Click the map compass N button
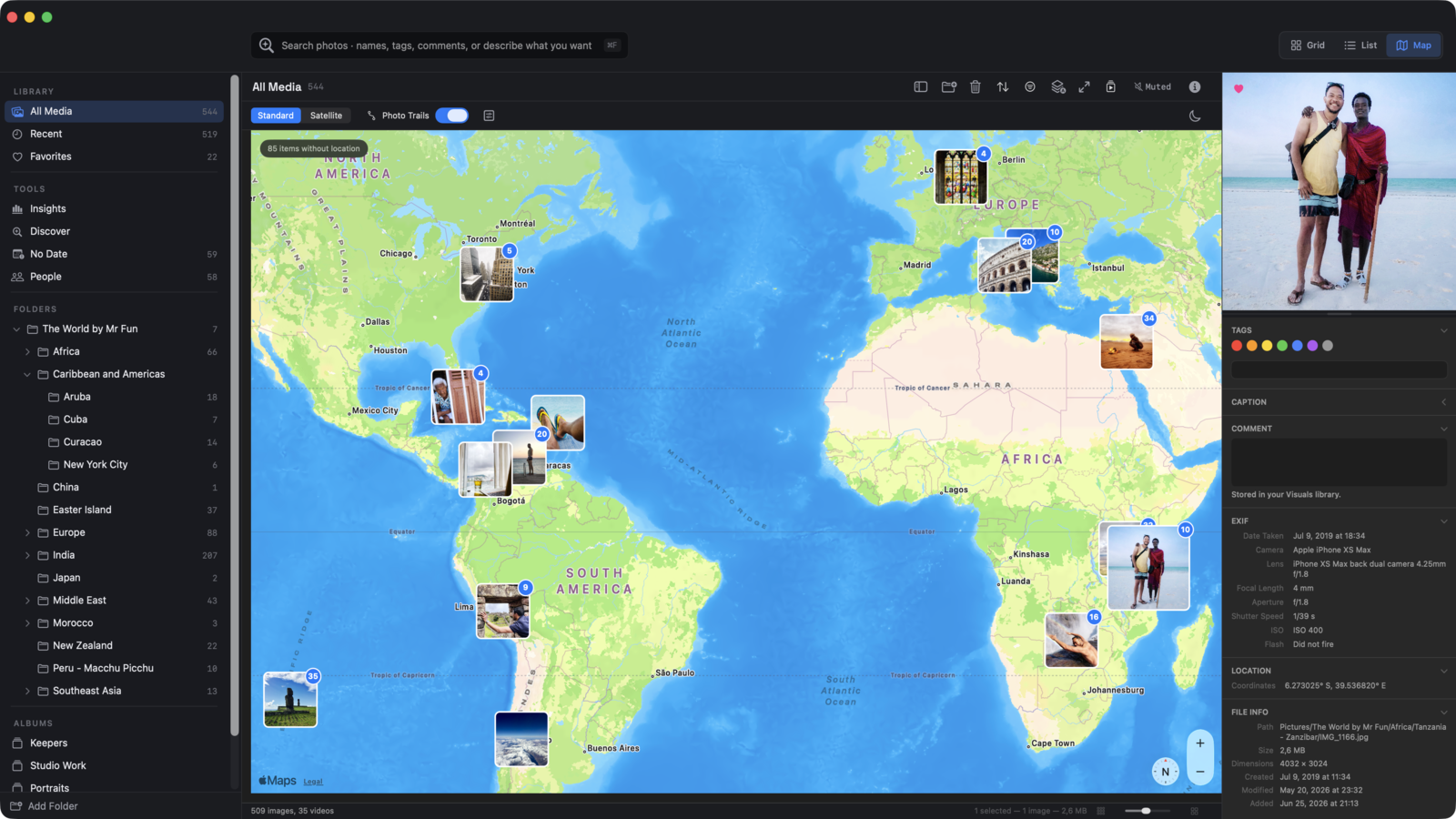This screenshot has height=819, width=1456. click(x=1165, y=772)
